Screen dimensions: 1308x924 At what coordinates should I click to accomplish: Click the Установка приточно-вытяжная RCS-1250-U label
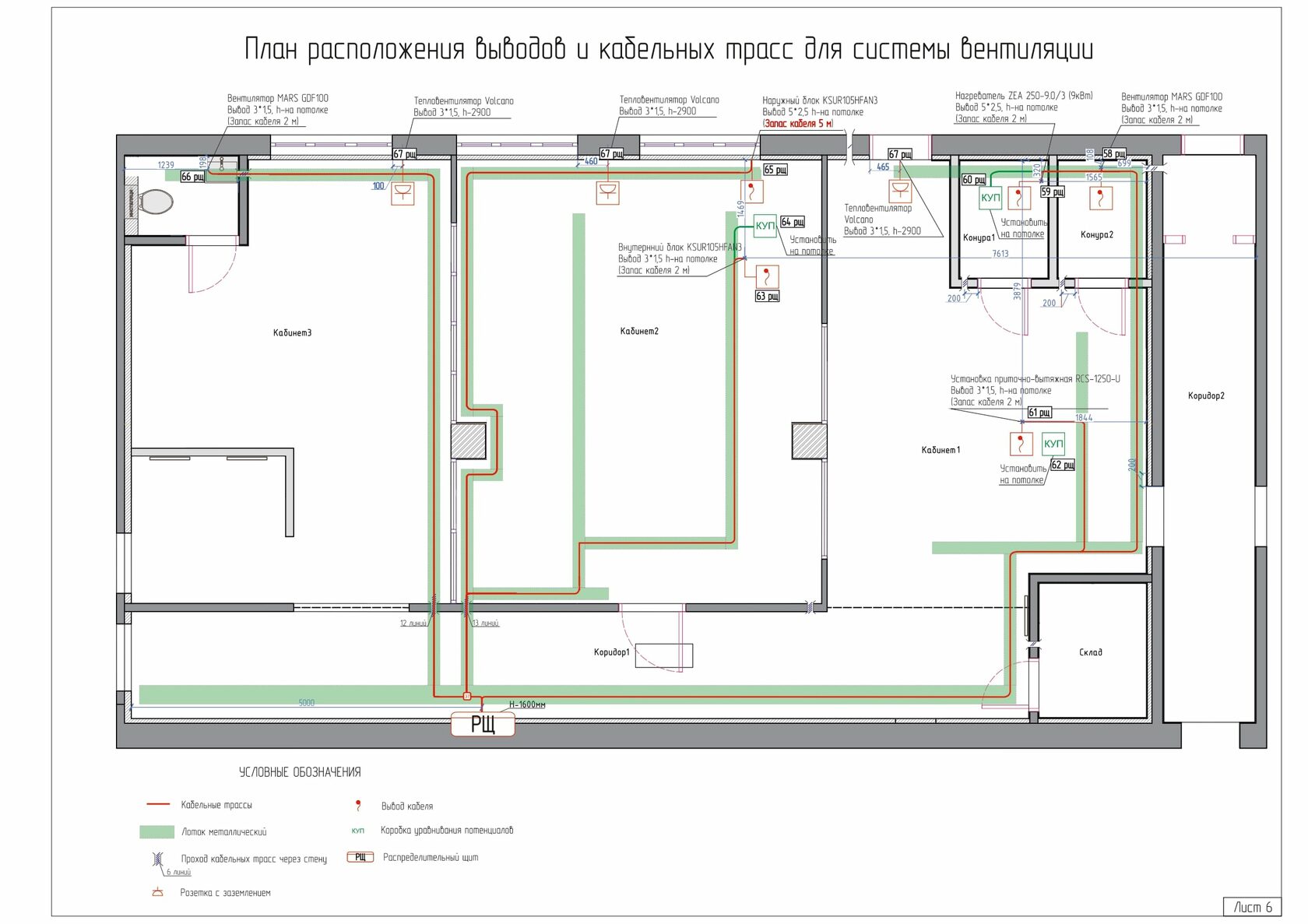[x=1035, y=378]
